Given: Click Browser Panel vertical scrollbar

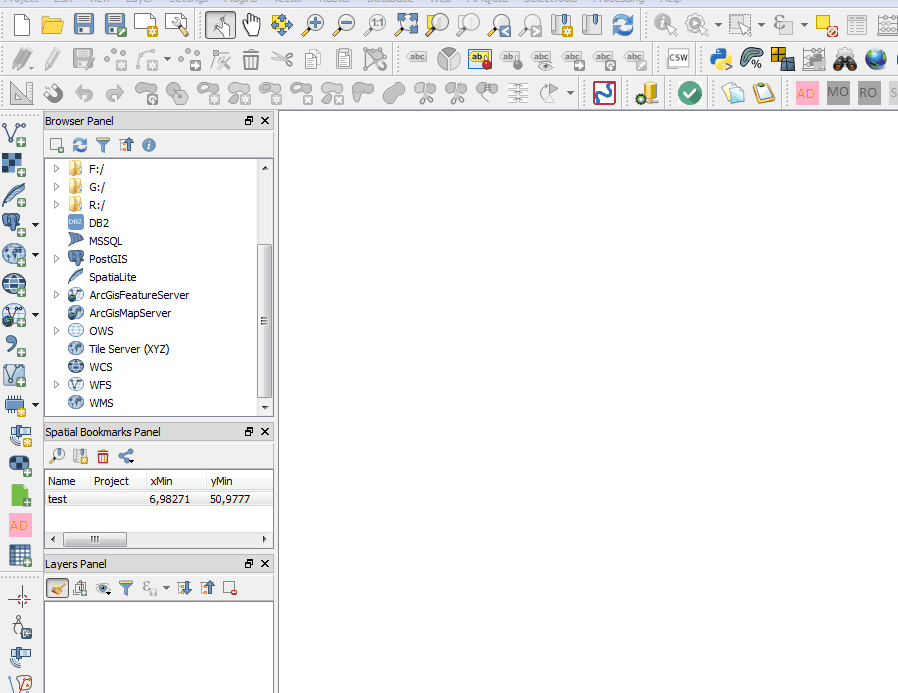Looking at the screenshot, I should [264, 321].
